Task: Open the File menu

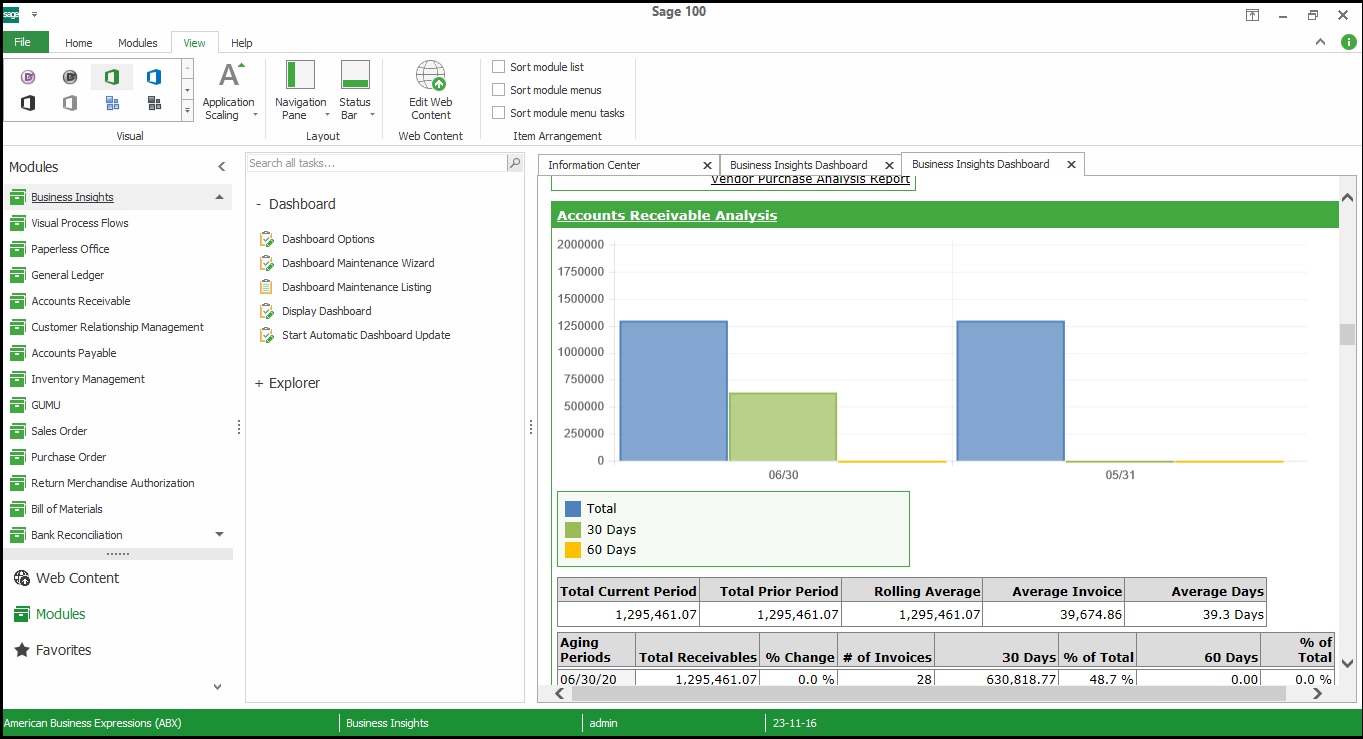Action: pyautogui.click(x=23, y=42)
